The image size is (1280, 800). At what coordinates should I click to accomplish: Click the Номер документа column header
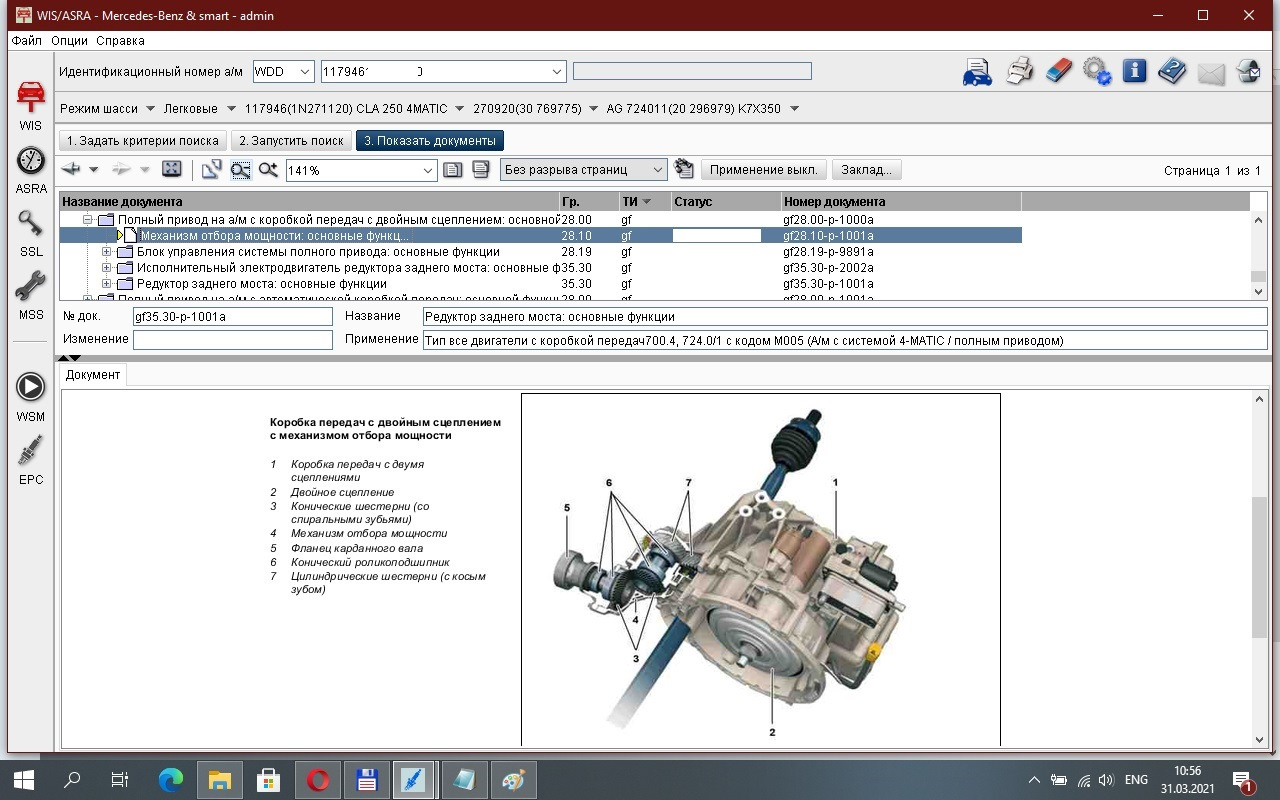tap(900, 202)
